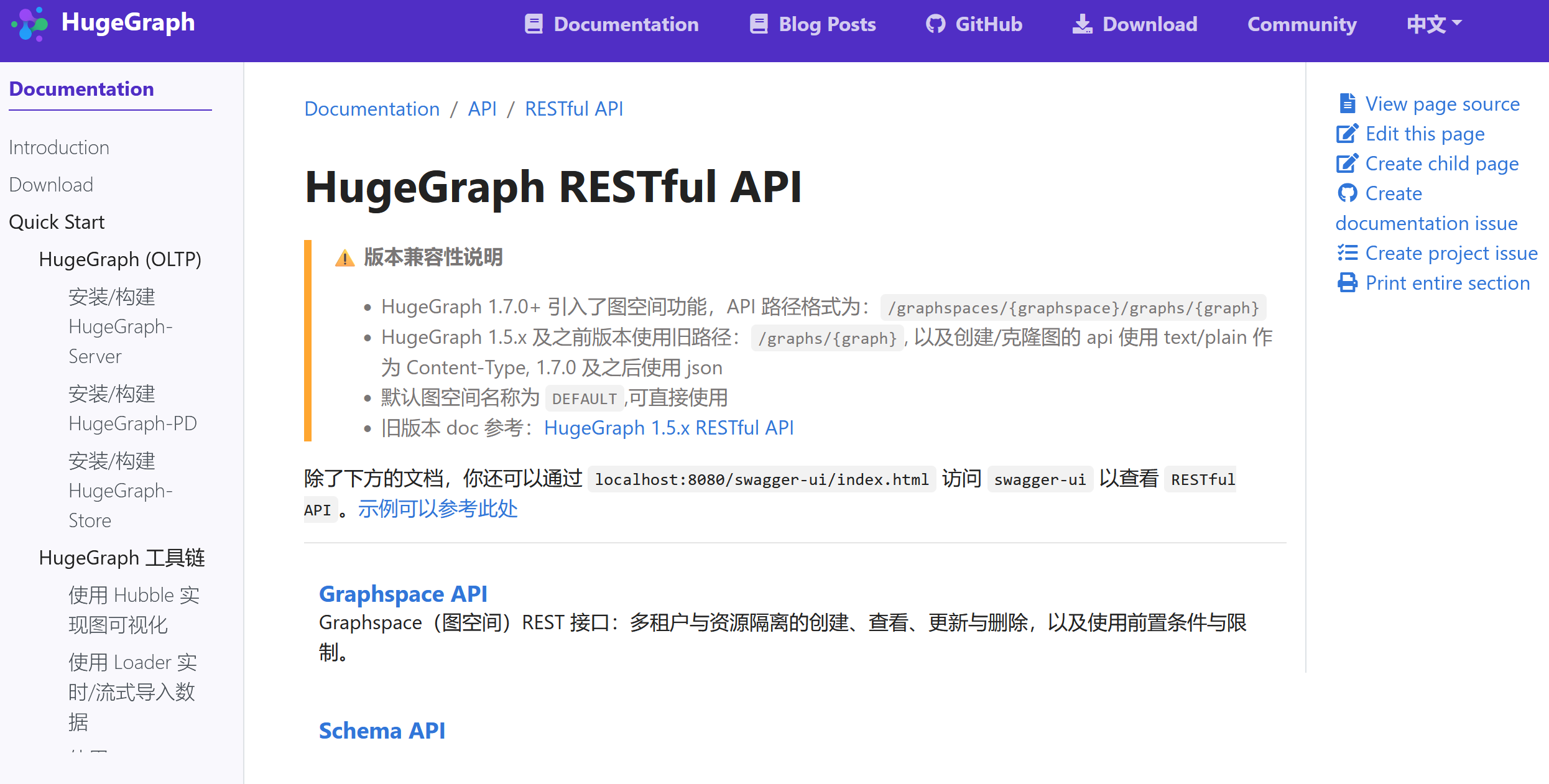This screenshot has width=1549, height=784.
Task: Collapse HugeGraph (OLTP) tree section
Action: [x=120, y=259]
